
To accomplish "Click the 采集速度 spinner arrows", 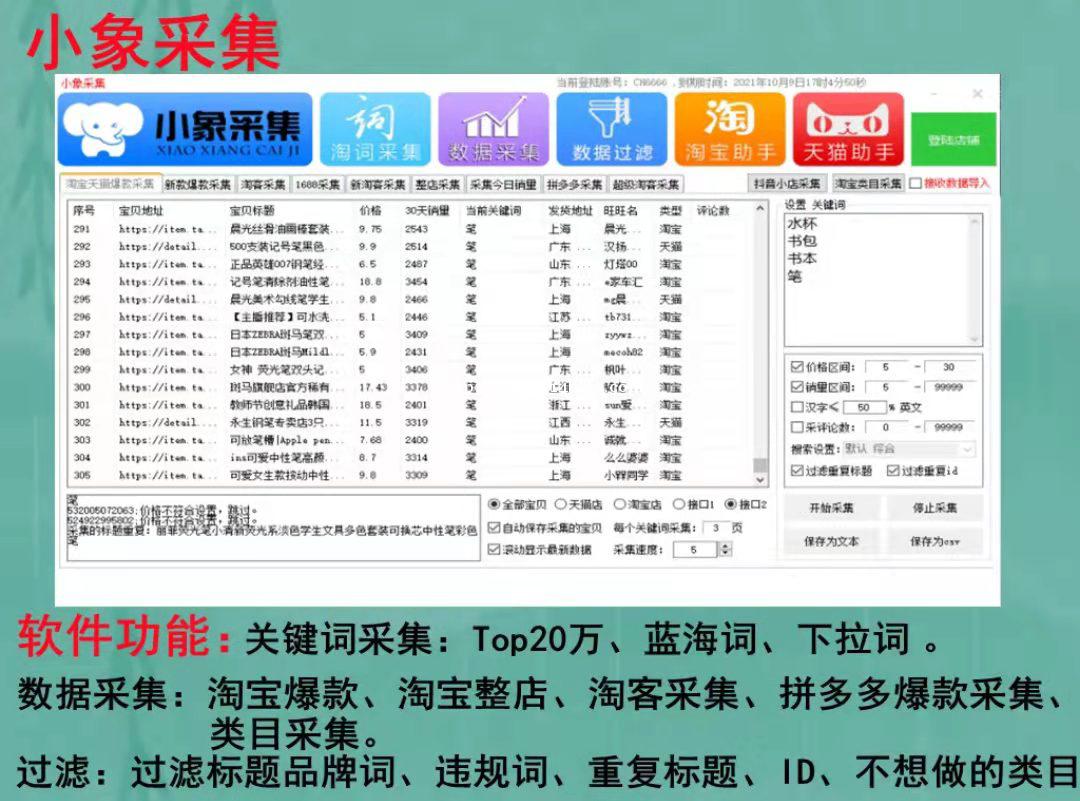I will click(x=724, y=549).
